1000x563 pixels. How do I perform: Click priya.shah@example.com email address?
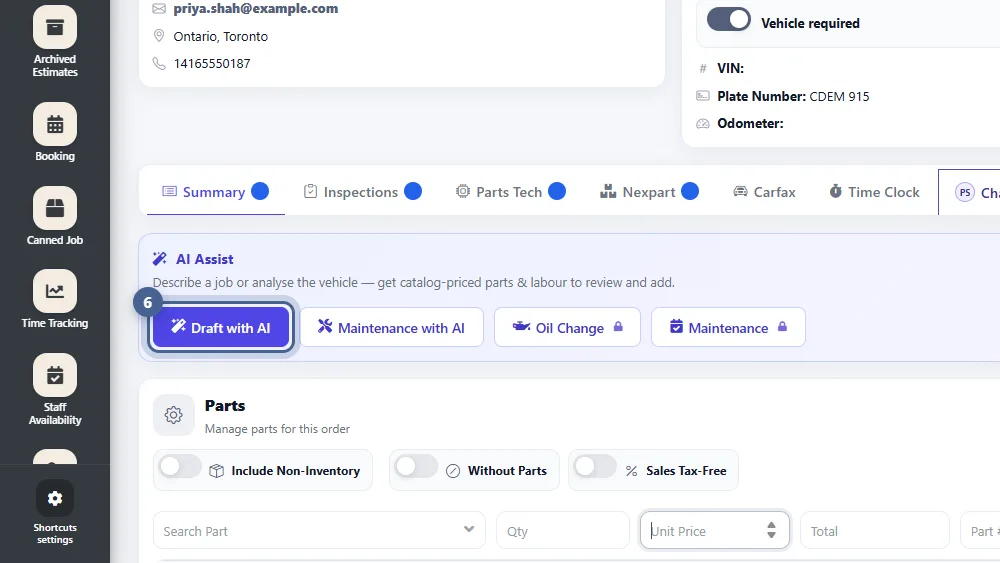tap(256, 9)
